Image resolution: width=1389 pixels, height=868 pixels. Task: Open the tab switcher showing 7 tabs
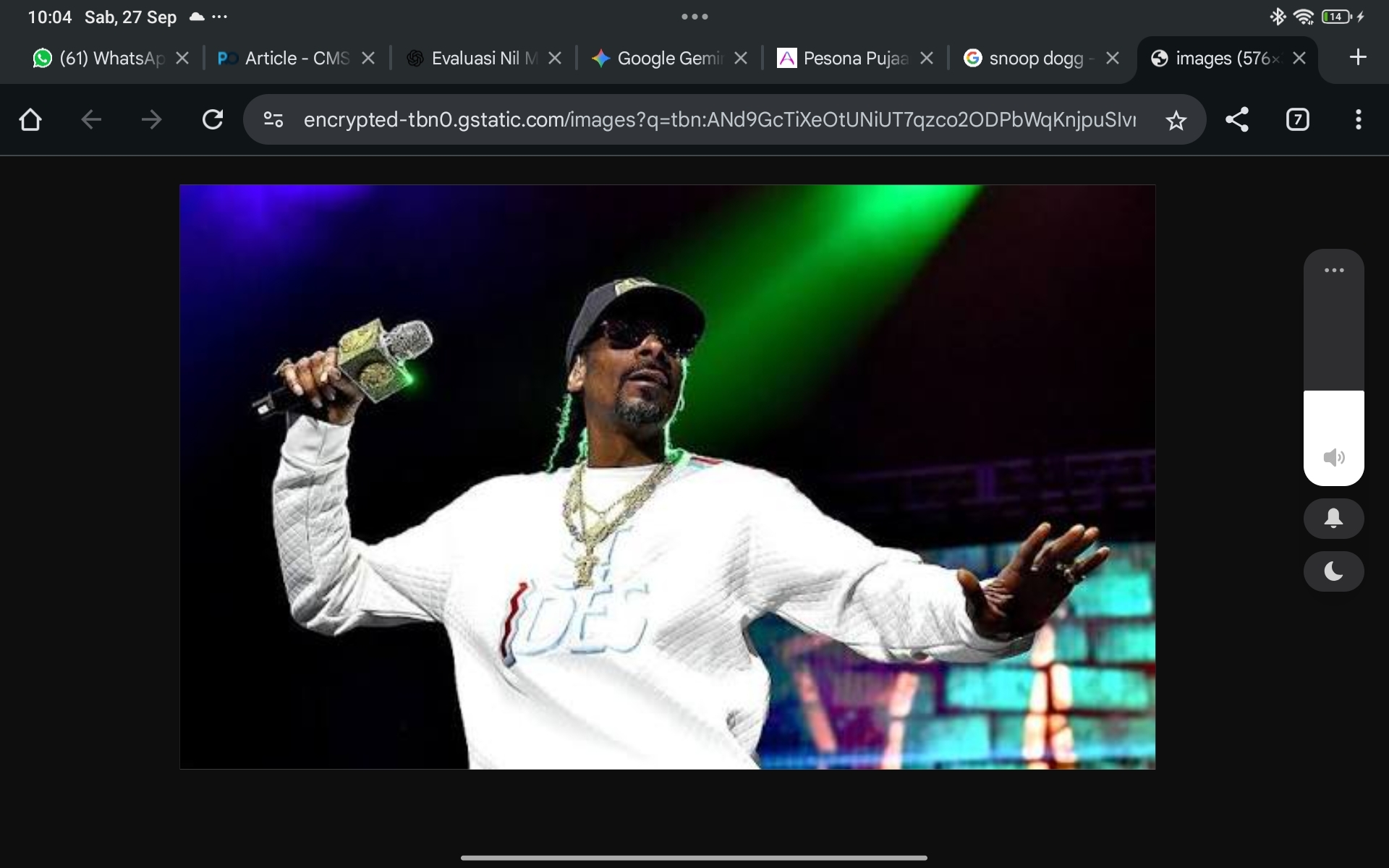[x=1297, y=119]
